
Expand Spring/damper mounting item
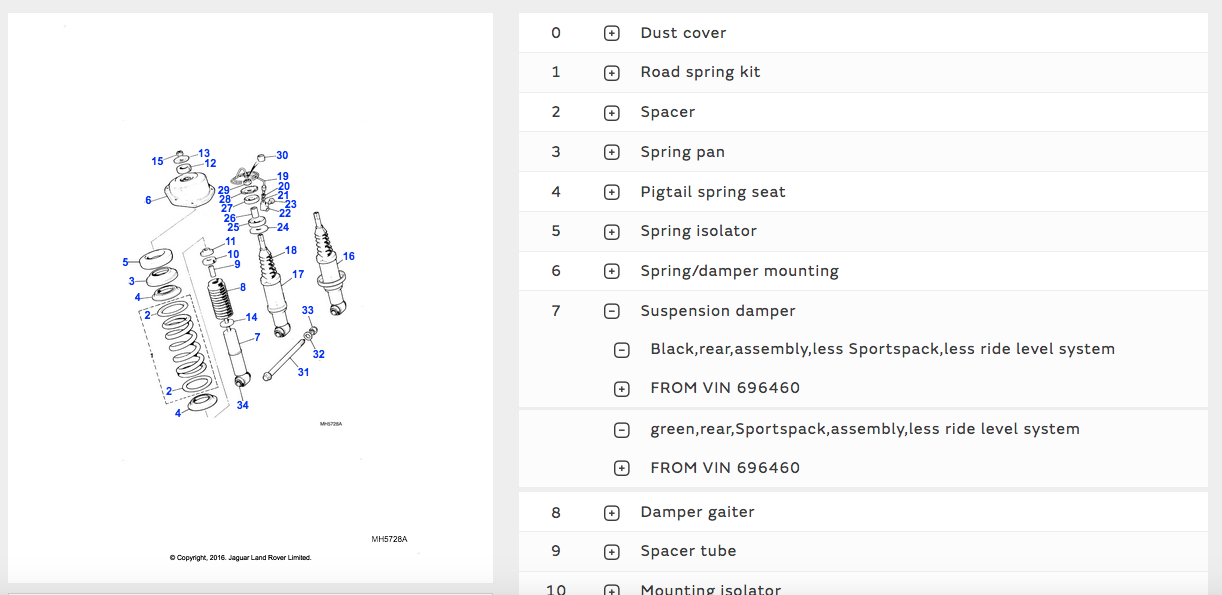coord(612,271)
